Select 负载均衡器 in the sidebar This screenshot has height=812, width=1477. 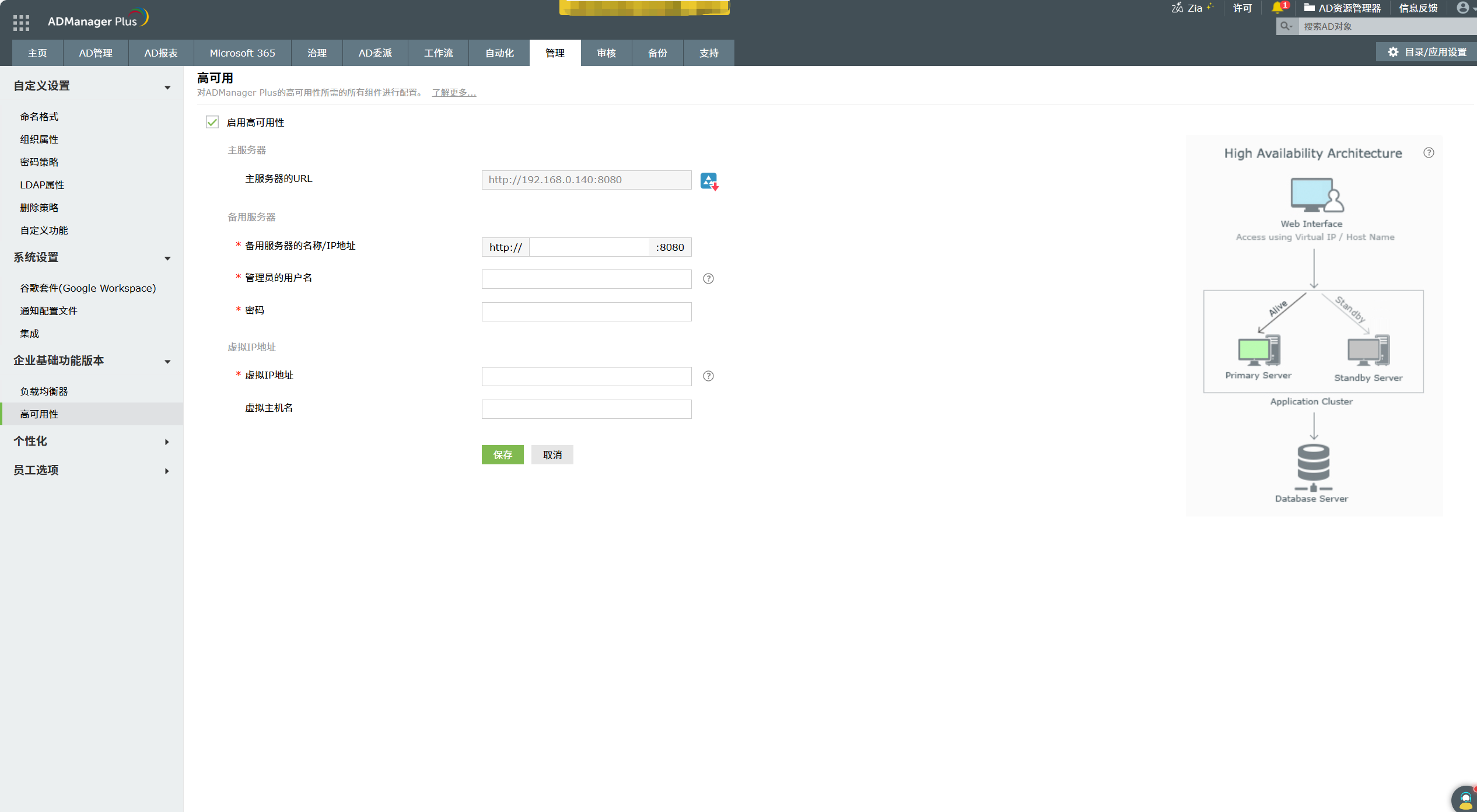coord(44,390)
